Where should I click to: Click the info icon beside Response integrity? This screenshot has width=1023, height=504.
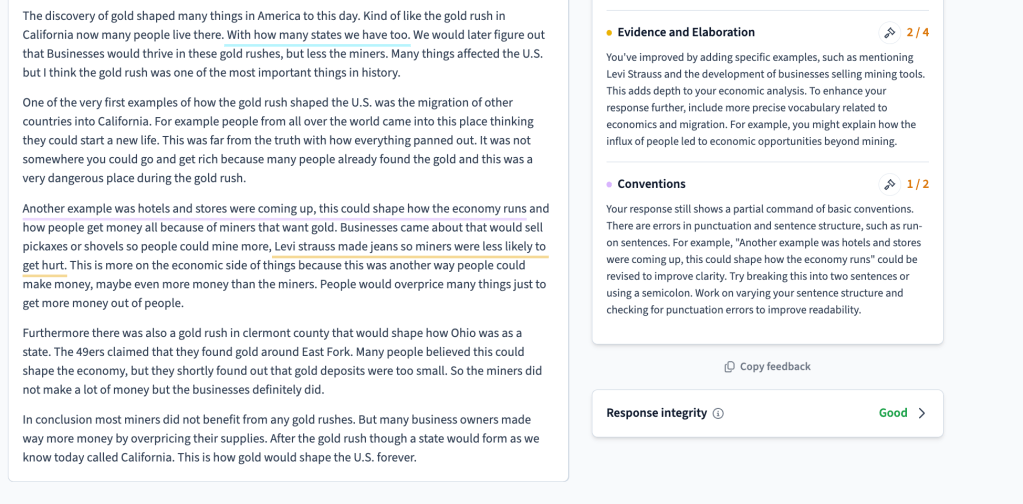(719, 413)
